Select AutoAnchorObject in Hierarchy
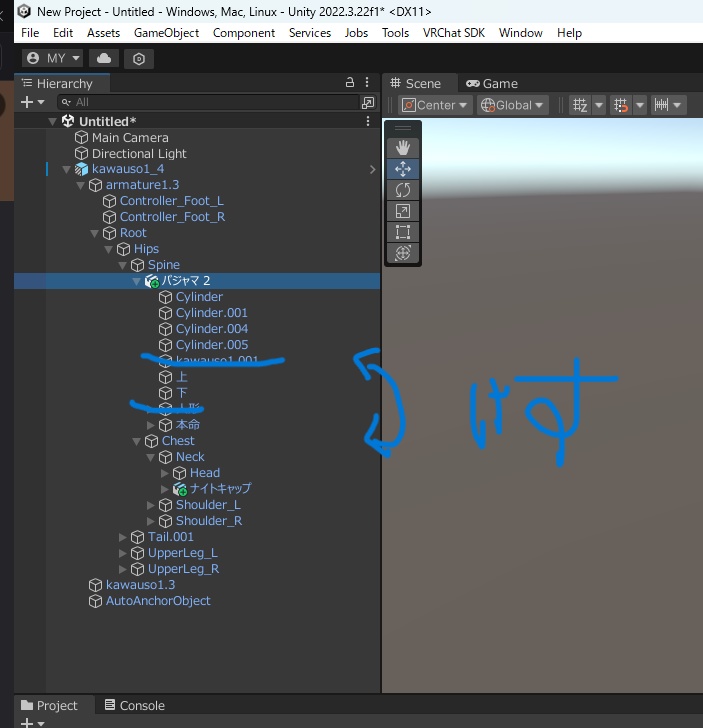The image size is (703, 728). coord(158,601)
